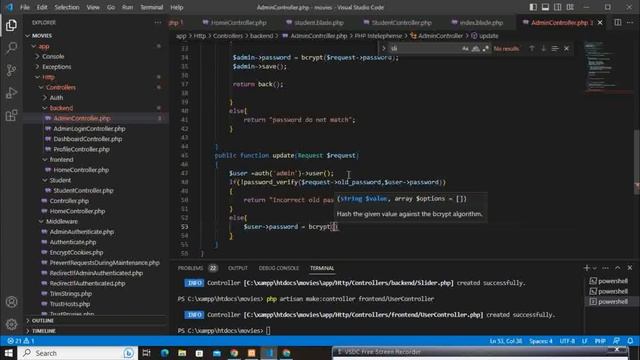Click the errors and warnings status item

click(20, 341)
